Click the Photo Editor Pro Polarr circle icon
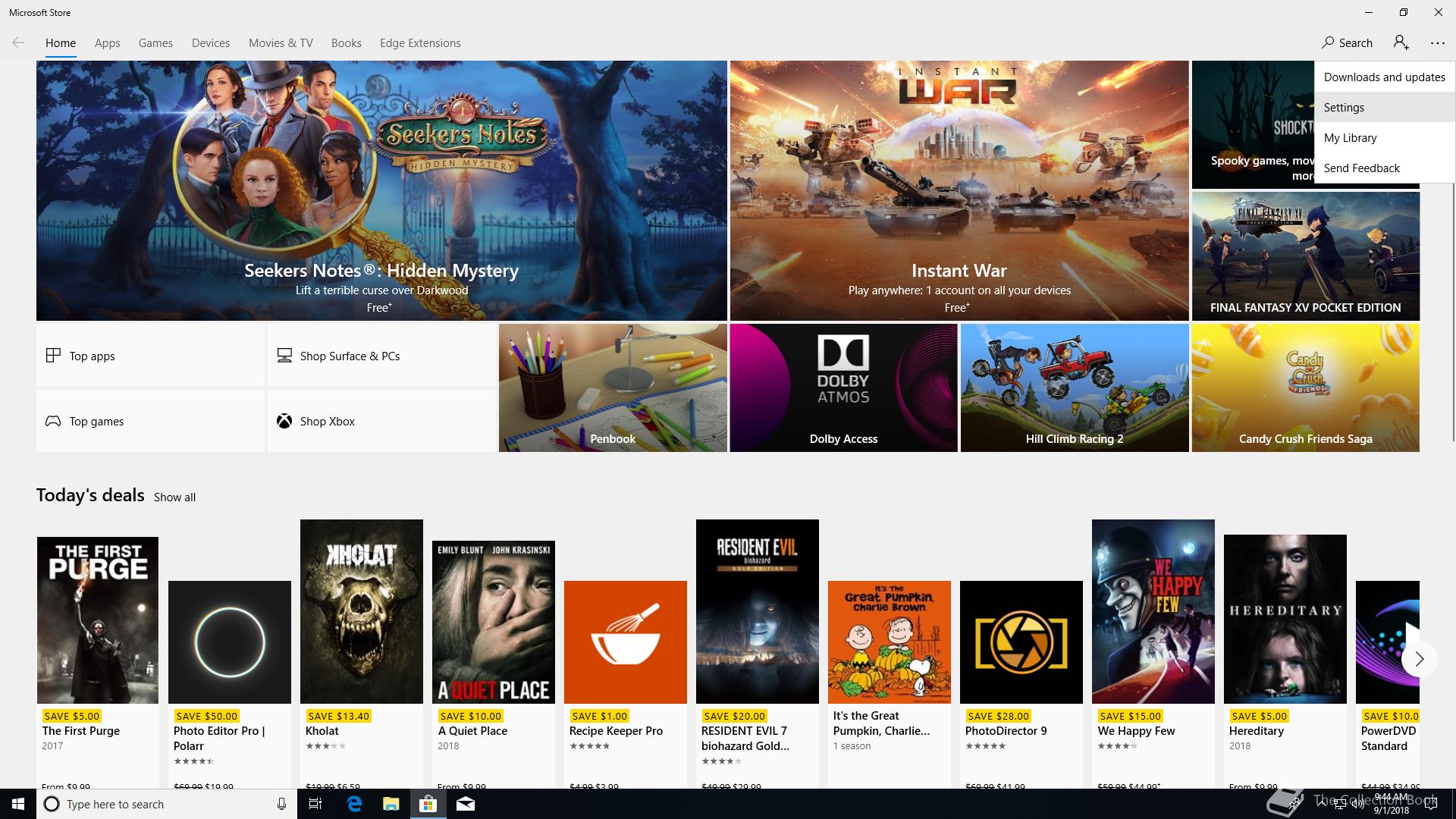The height and width of the screenshot is (819, 1456). click(x=230, y=642)
